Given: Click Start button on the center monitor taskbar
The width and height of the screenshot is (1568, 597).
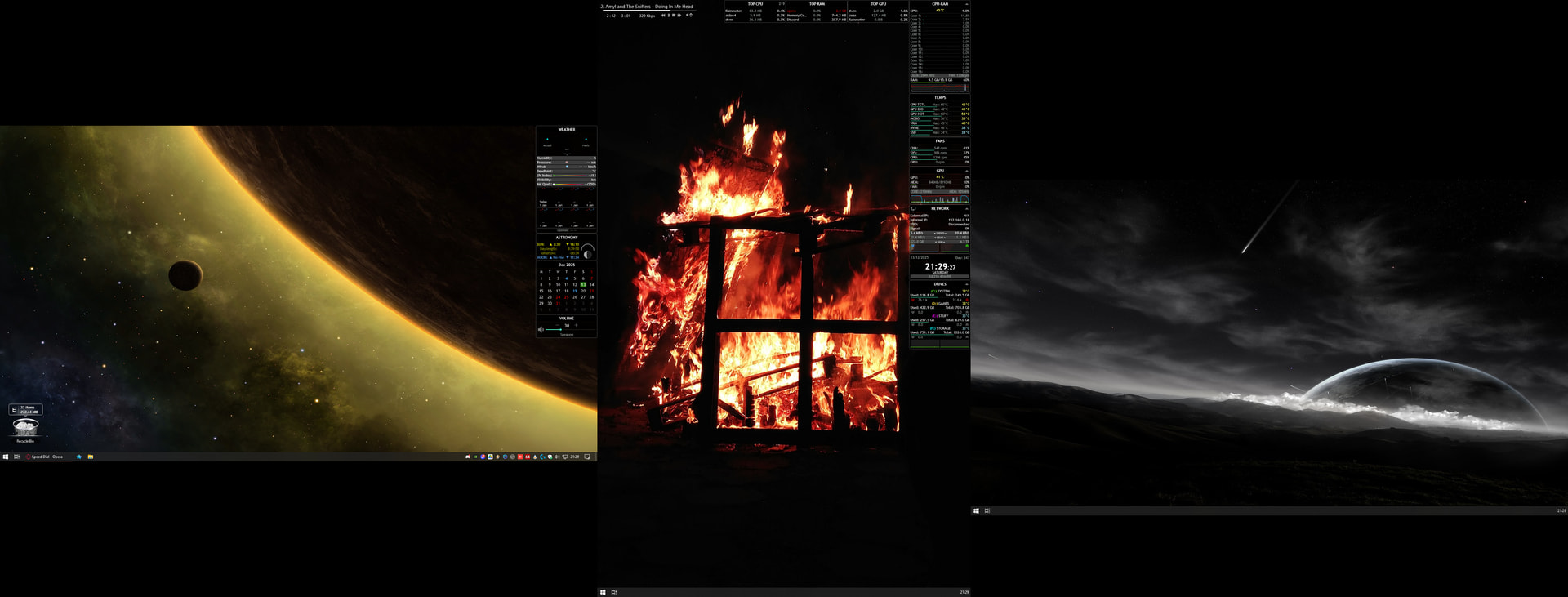Looking at the screenshot, I should [603, 592].
